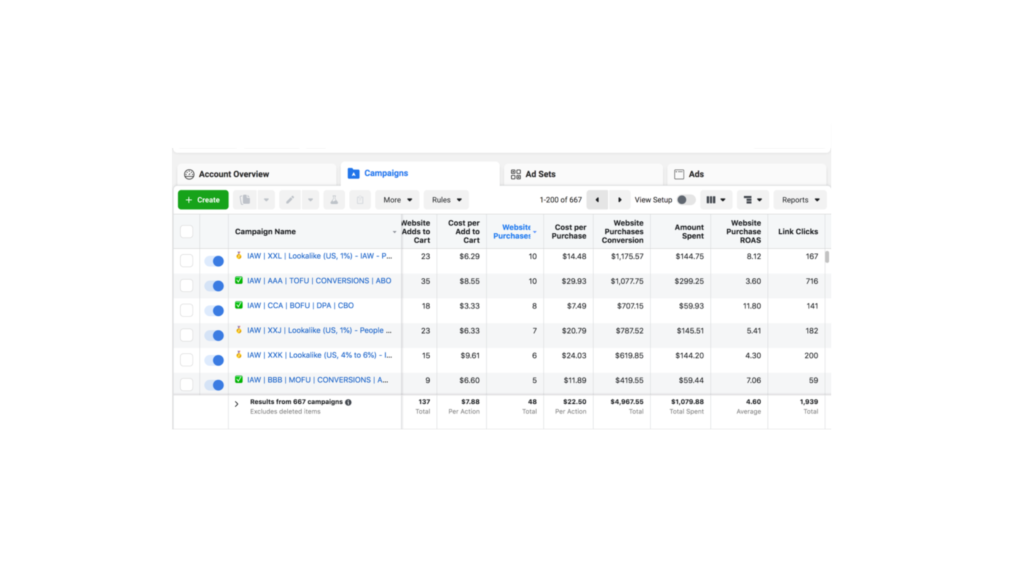Toggle the View Setup switch
This screenshot has height=576, width=1024.
pos(685,200)
